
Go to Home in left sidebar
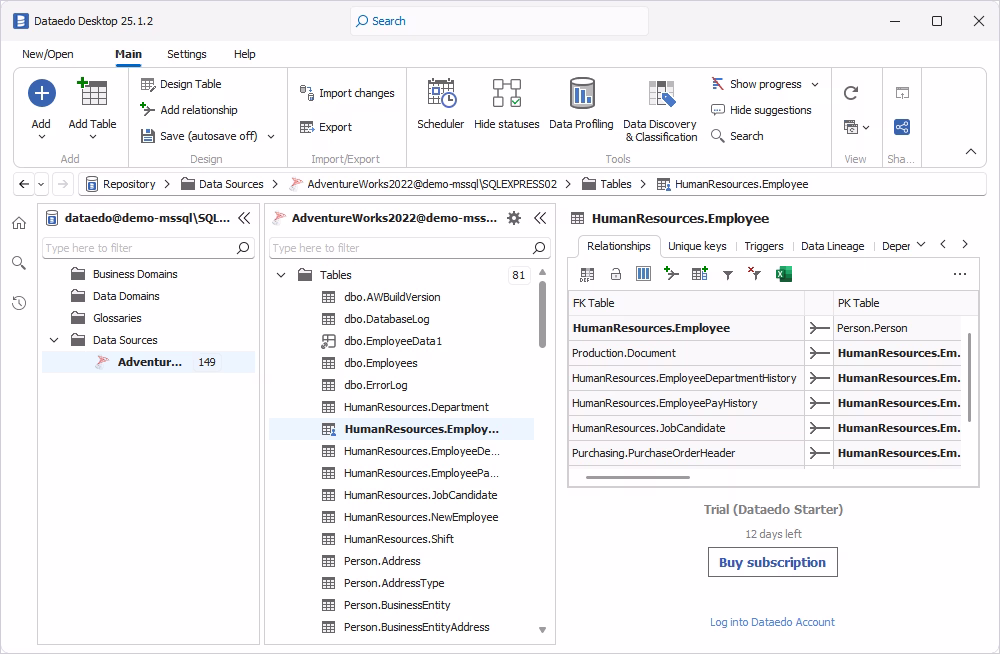point(19,223)
